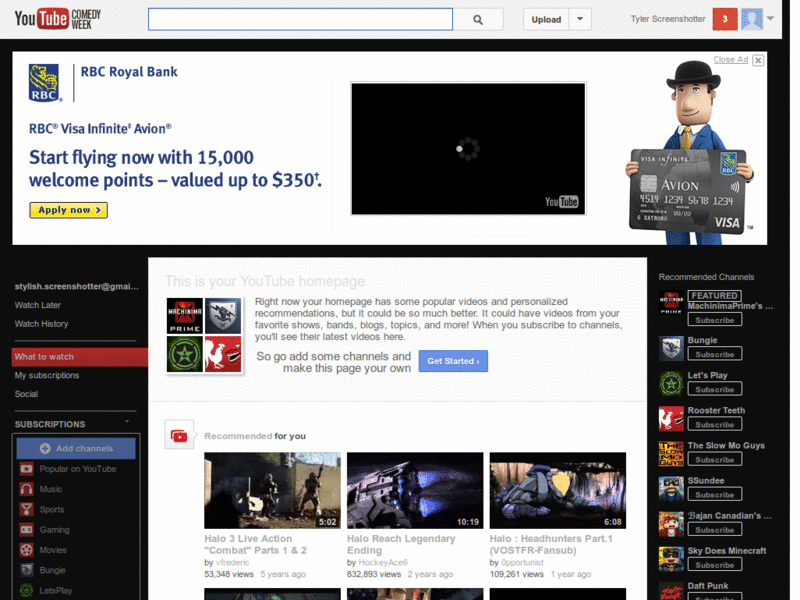Click the Tyler Screenshotter username
800x600 pixels.
pyautogui.click(x=667, y=19)
